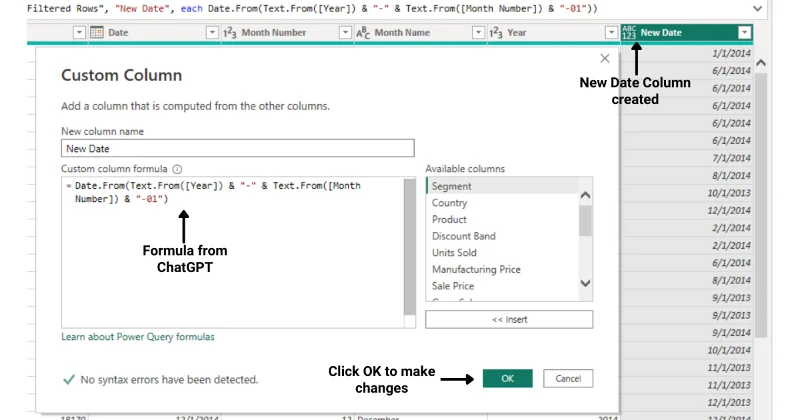Click the Year column type icon
This screenshot has height=420, width=800.
coord(496,33)
